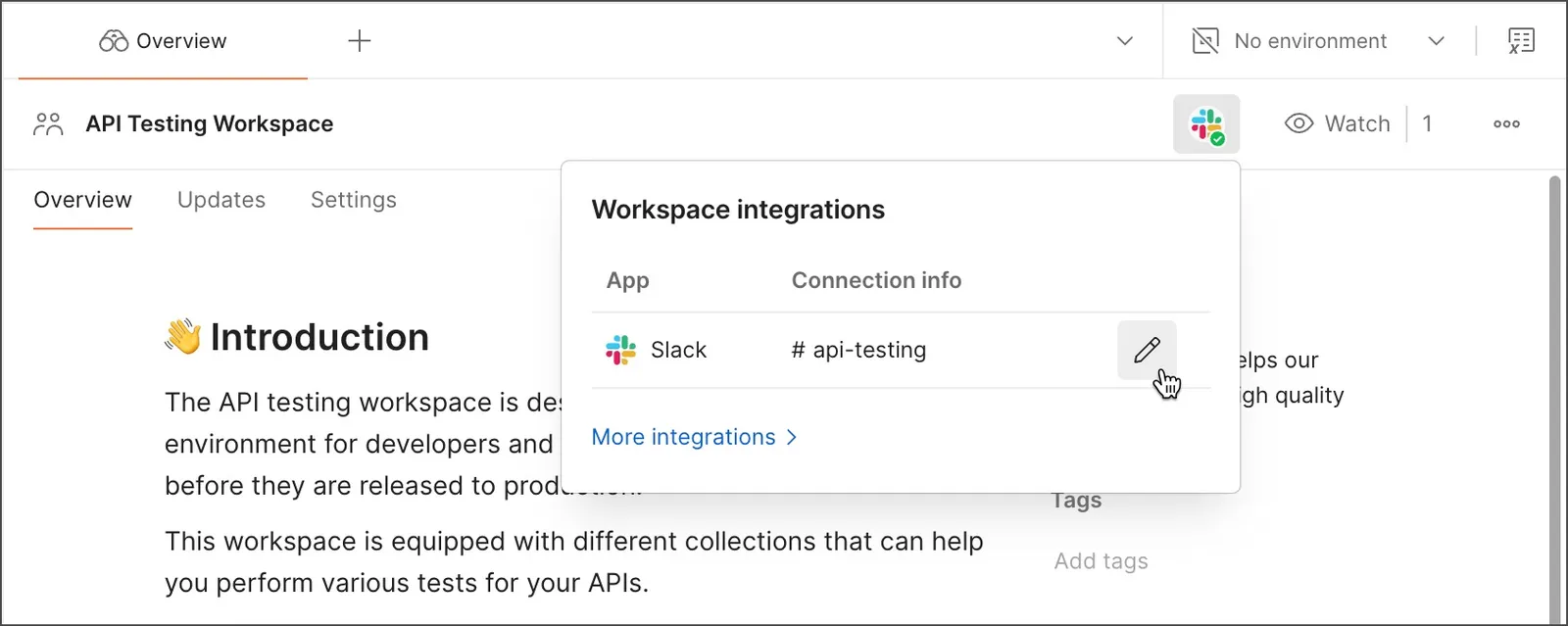Viewport: 1568px width, 626px height.
Task: Click the Connection info column header
Action: [x=876, y=280]
